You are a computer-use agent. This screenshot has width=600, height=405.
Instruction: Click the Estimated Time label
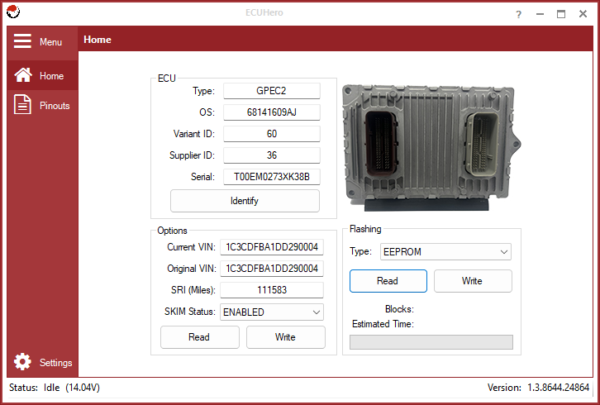click(383, 324)
